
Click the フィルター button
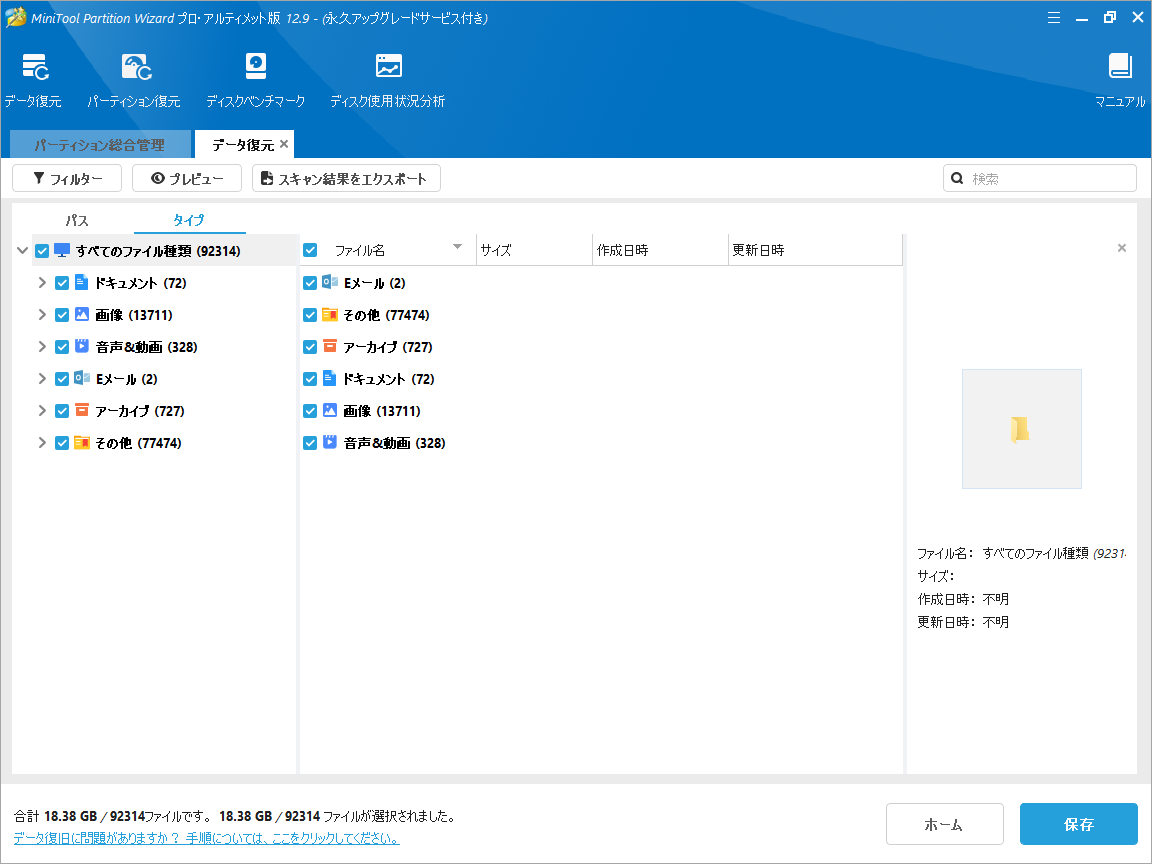tap(67, 178)
